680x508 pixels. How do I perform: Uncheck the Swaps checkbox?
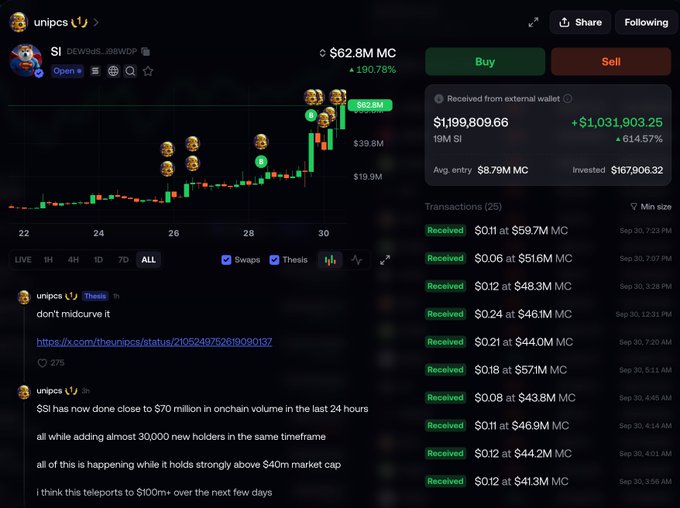[226, 260]
